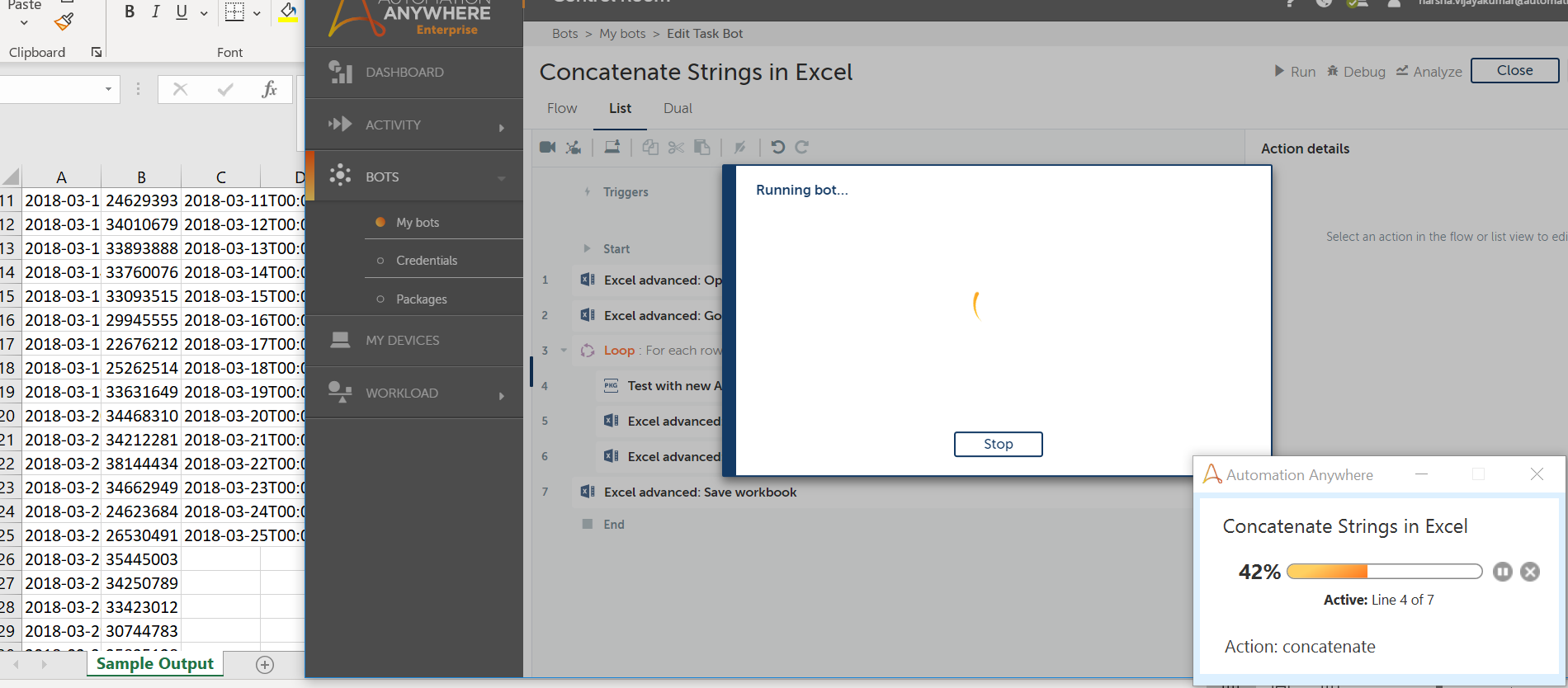
Task: Toggle Italic formatting in Excel
Action: pyautogui.click(x=155, y=12)
